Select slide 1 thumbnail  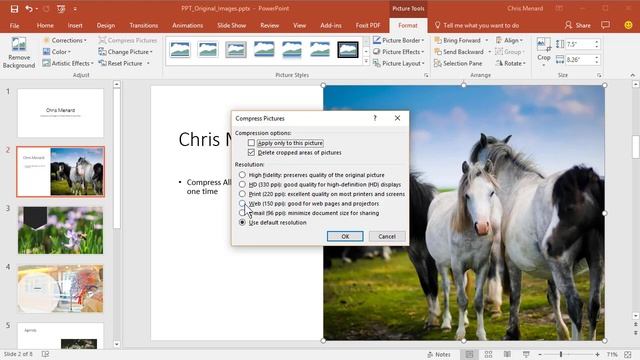coord(60,113)
